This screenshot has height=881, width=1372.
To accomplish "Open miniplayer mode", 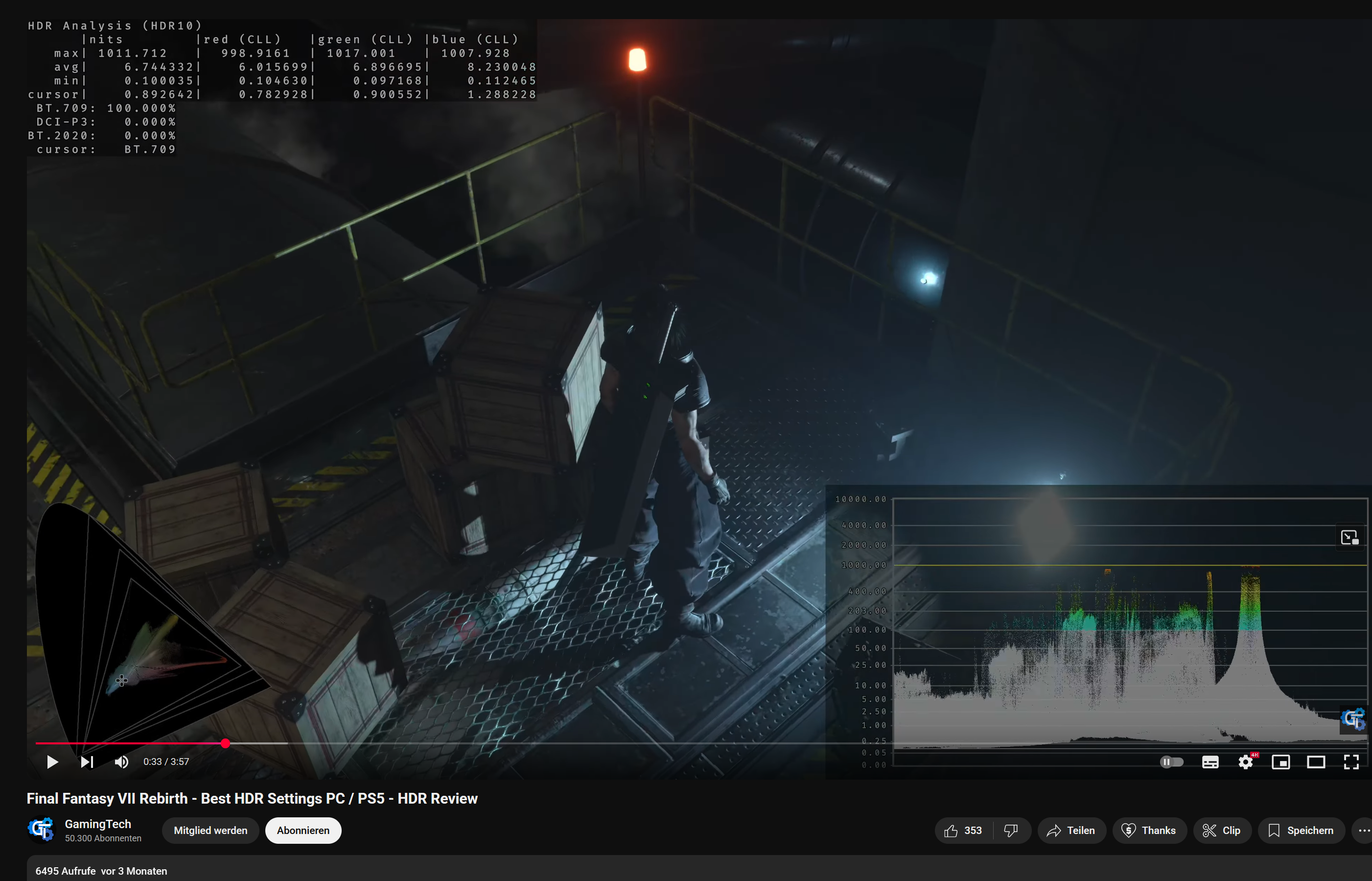I will click(1280, 762).
